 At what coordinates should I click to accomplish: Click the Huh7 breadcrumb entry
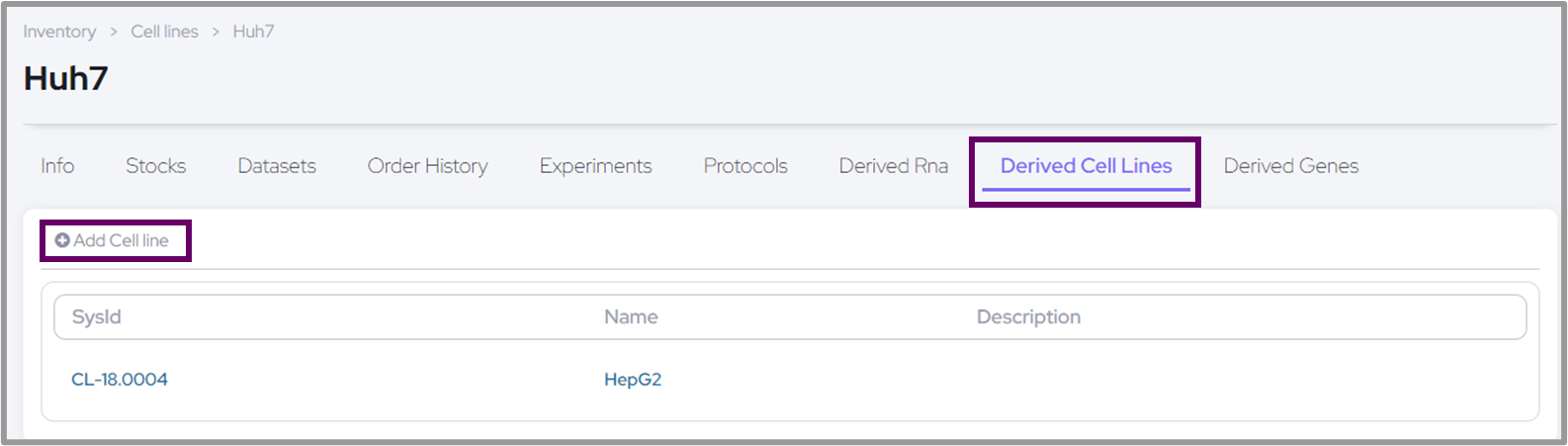[x=253, y=32]
